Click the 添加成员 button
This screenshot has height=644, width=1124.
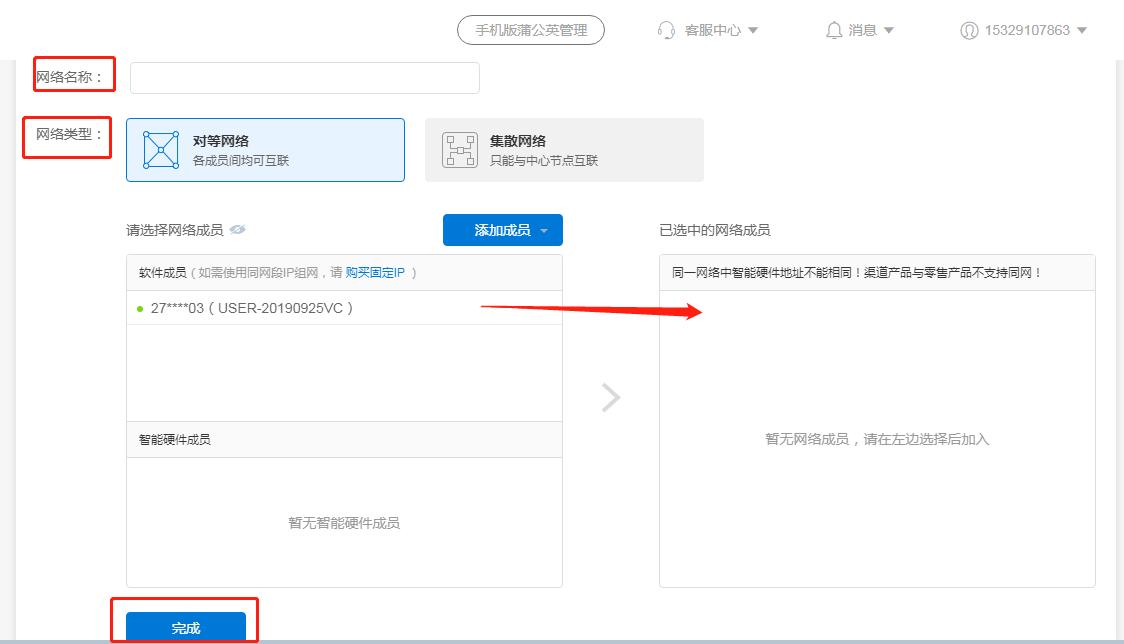pyautogui.click(x=495, y=230)
